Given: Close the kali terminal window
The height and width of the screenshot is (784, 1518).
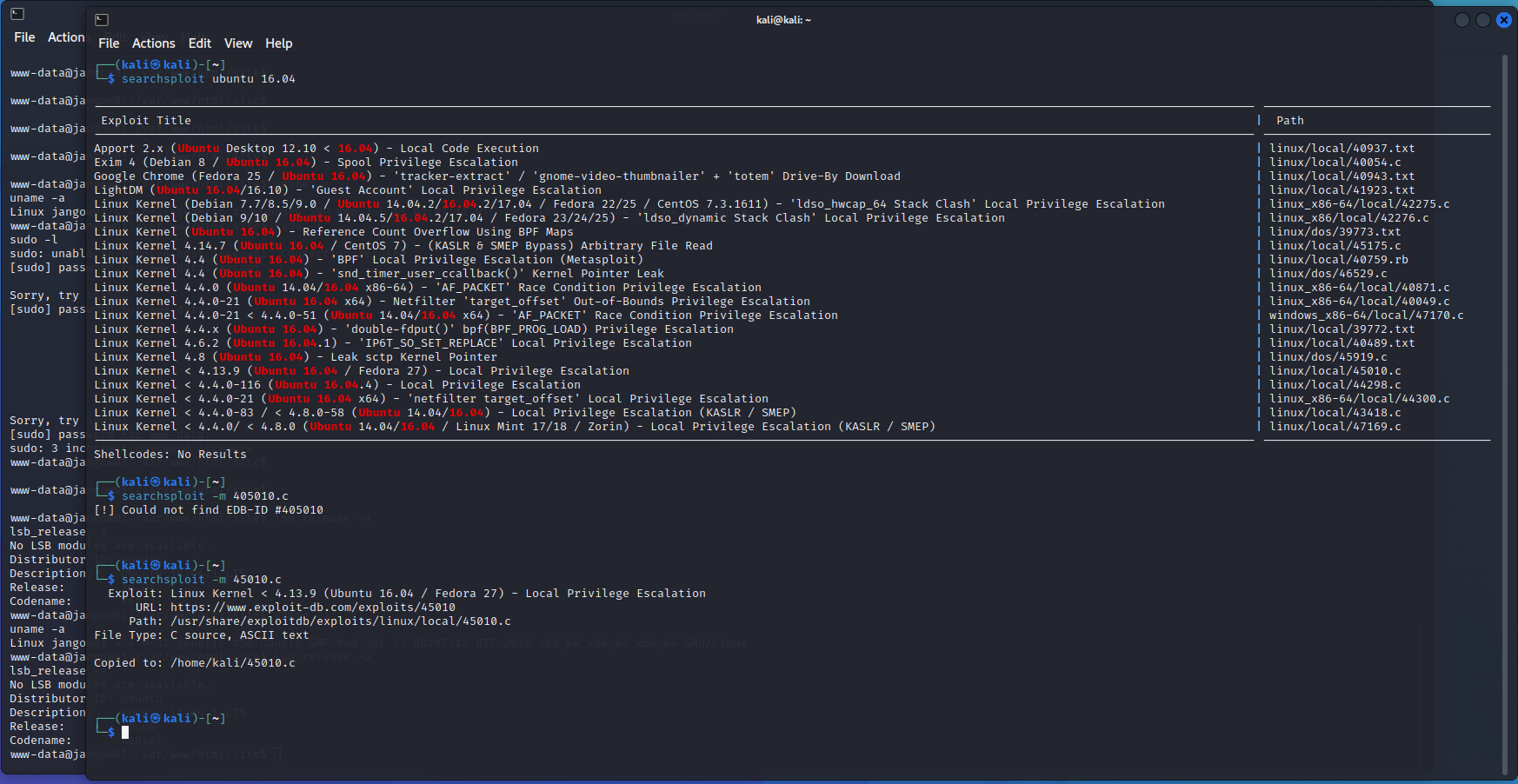Looking at the screenshot, I should 1503,20.
